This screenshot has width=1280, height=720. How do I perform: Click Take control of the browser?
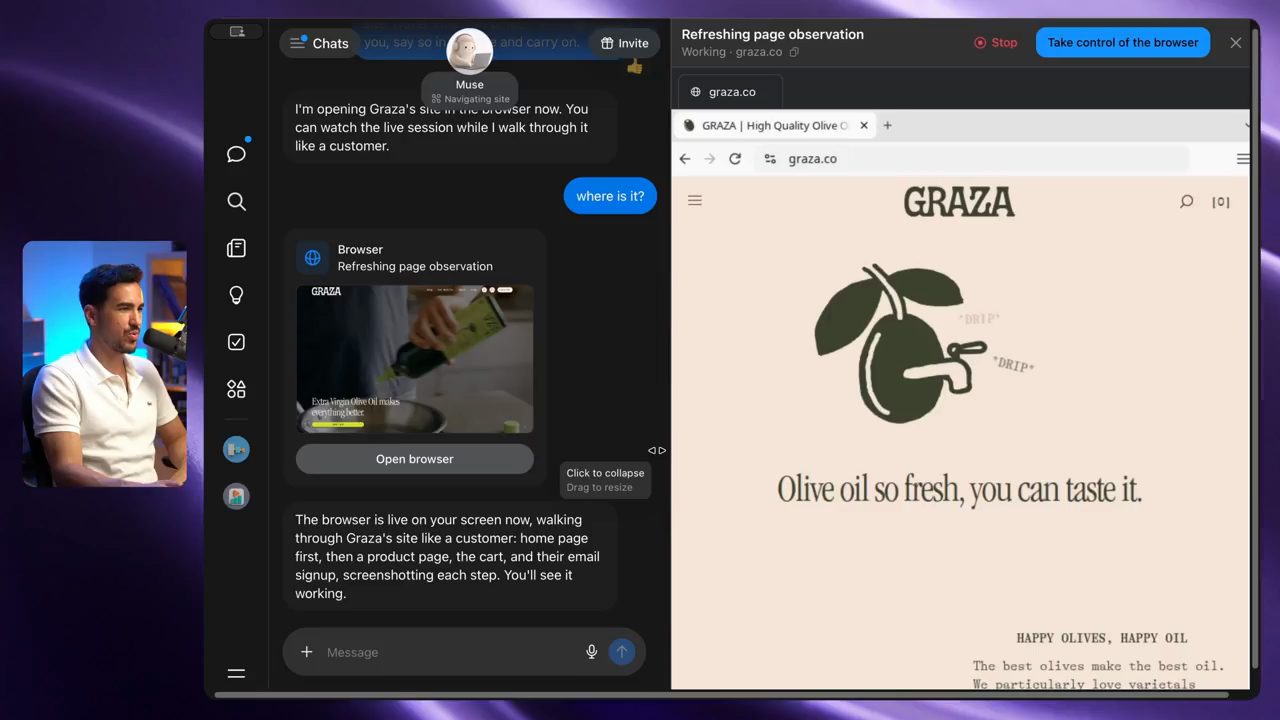(x=1123, y=43)
